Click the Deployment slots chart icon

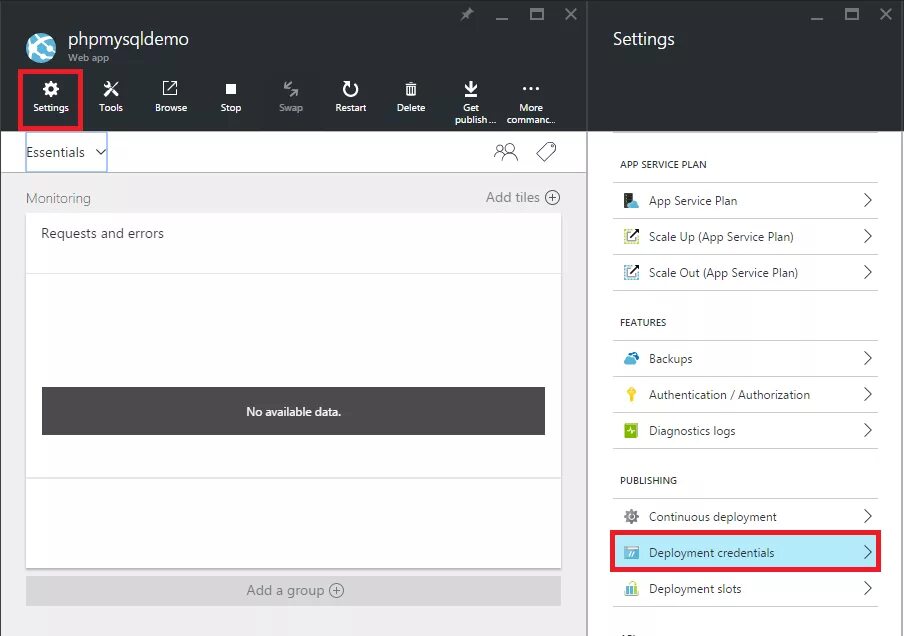[631, 589]
